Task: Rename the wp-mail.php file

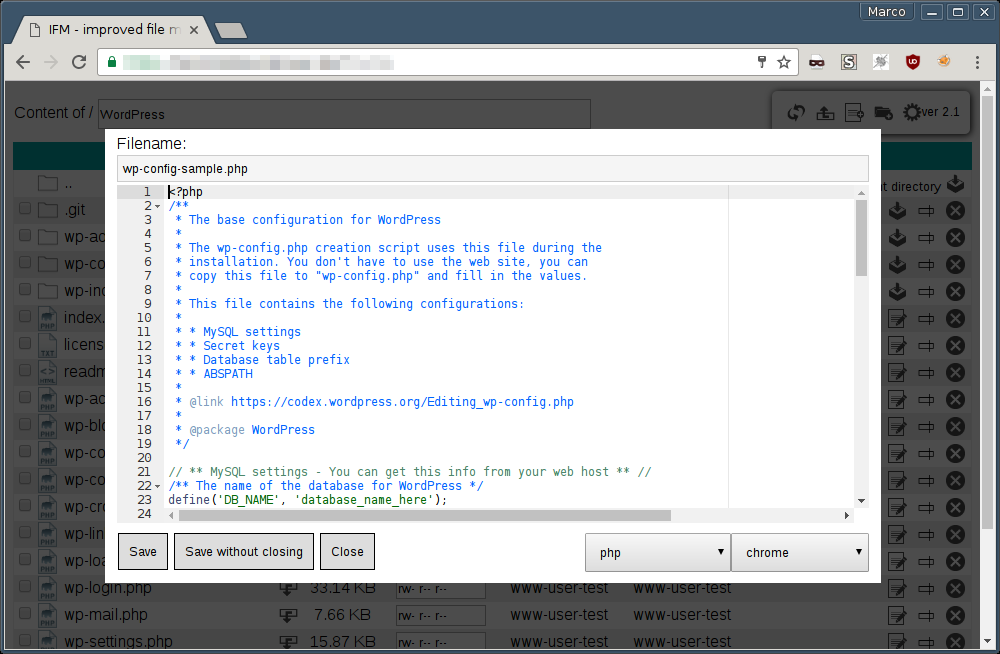Action: click(x=926, y=615)
